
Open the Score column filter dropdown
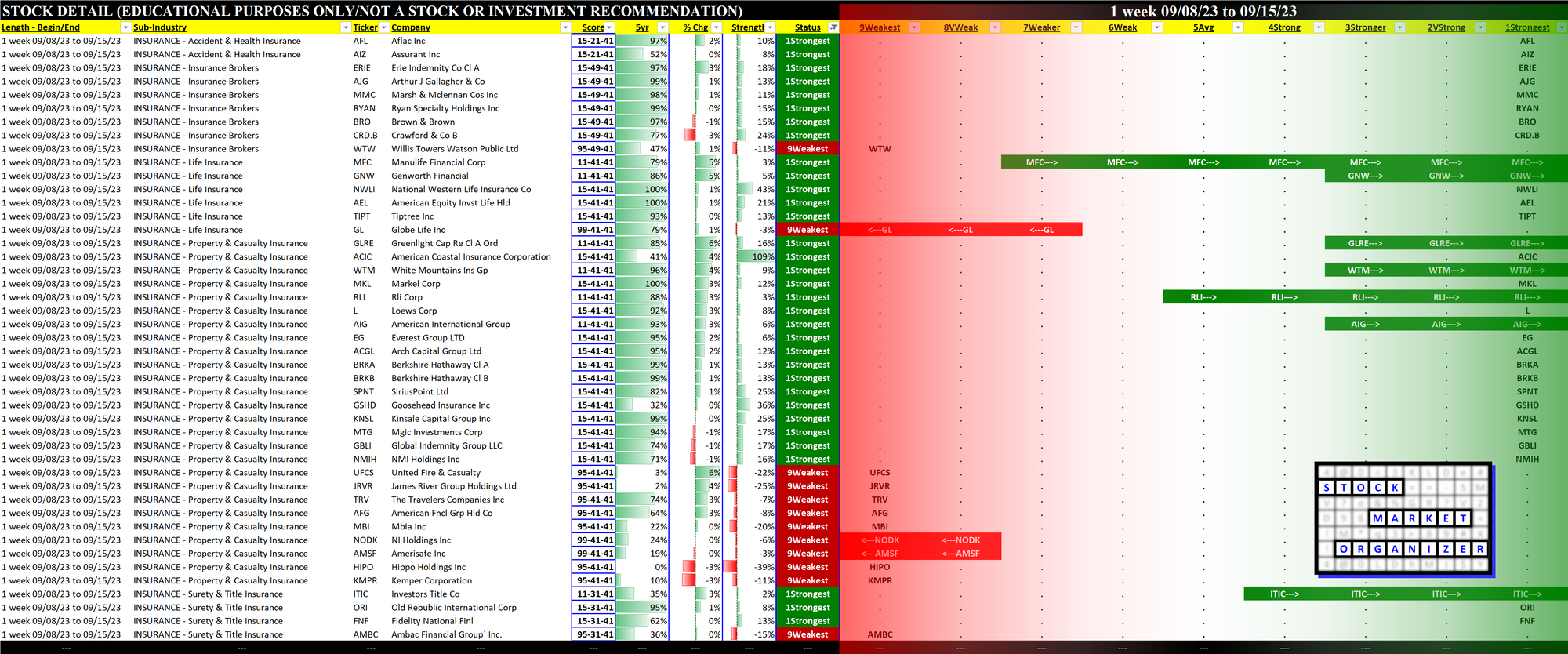pos(609,27)
